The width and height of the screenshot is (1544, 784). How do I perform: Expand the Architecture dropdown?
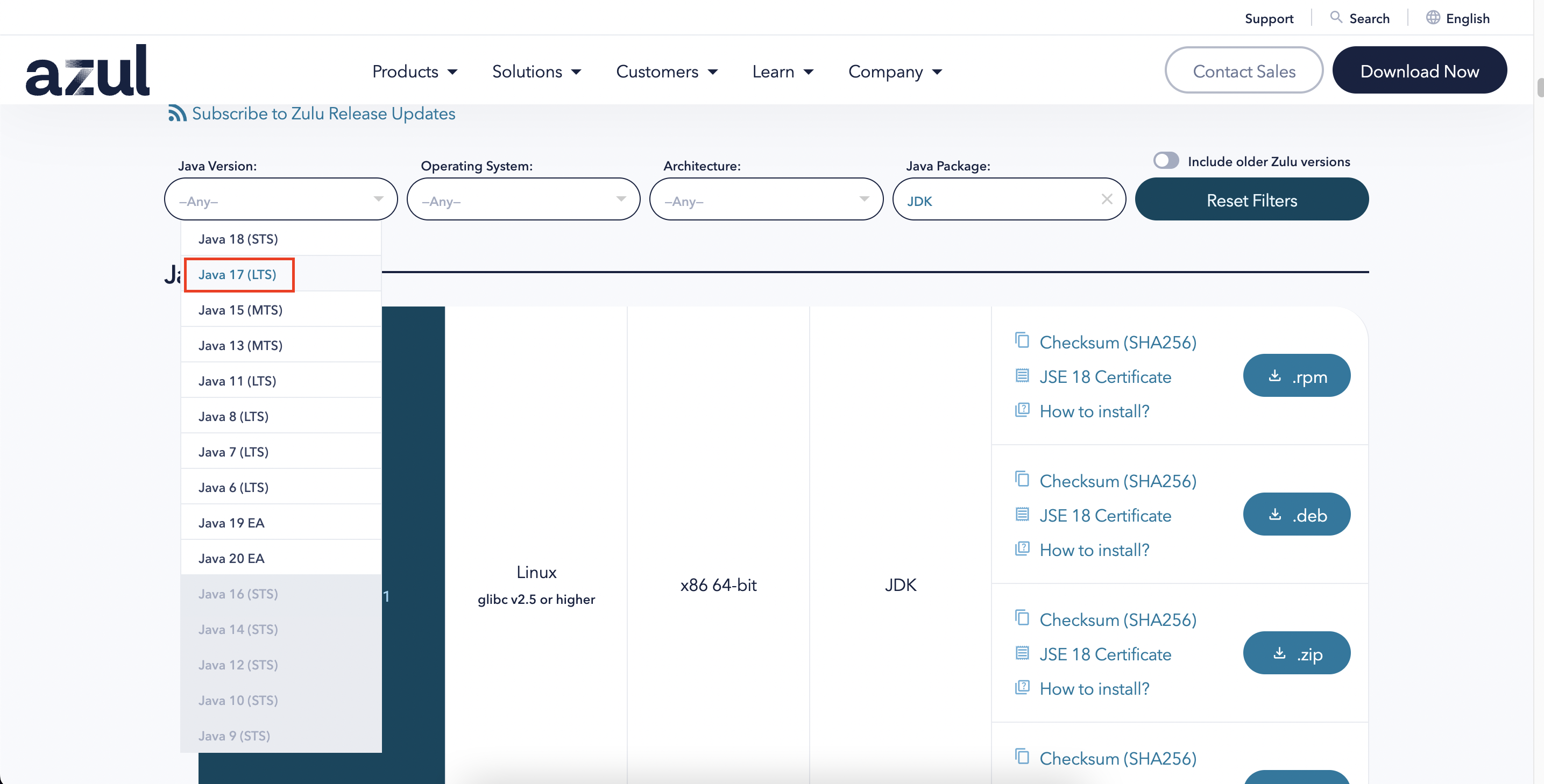(766, 199)
